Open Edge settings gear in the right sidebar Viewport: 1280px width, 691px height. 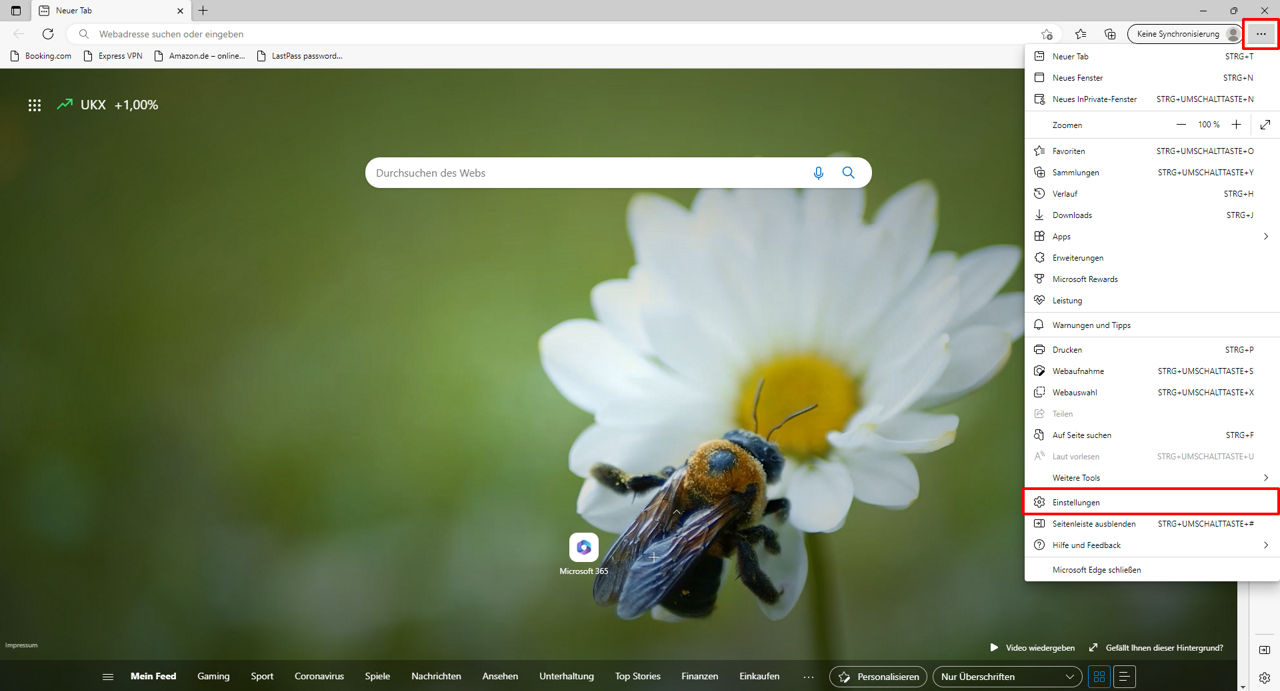[1263, 677]
